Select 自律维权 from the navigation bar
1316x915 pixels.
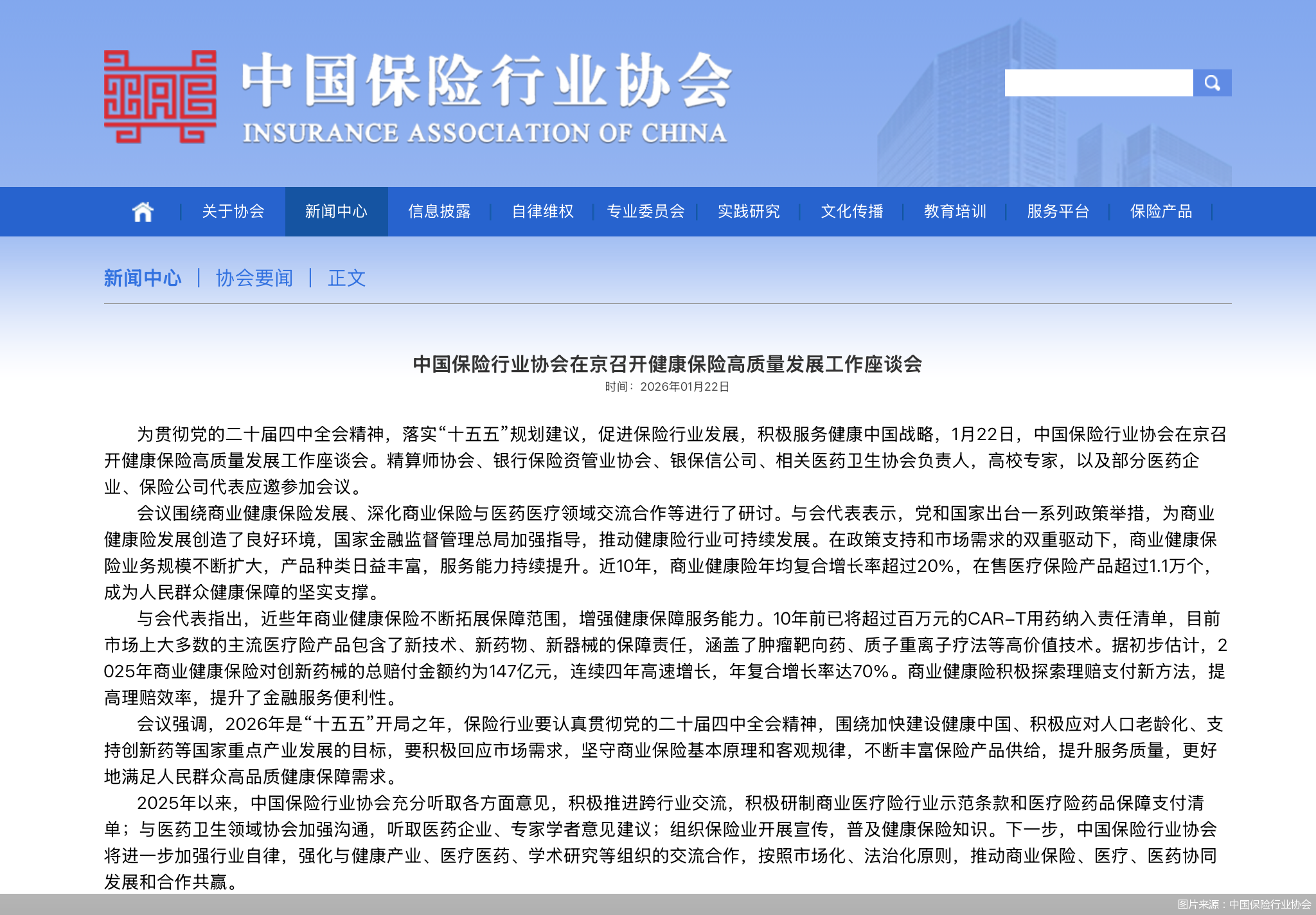pyautogui.click(x=543, y=212)
